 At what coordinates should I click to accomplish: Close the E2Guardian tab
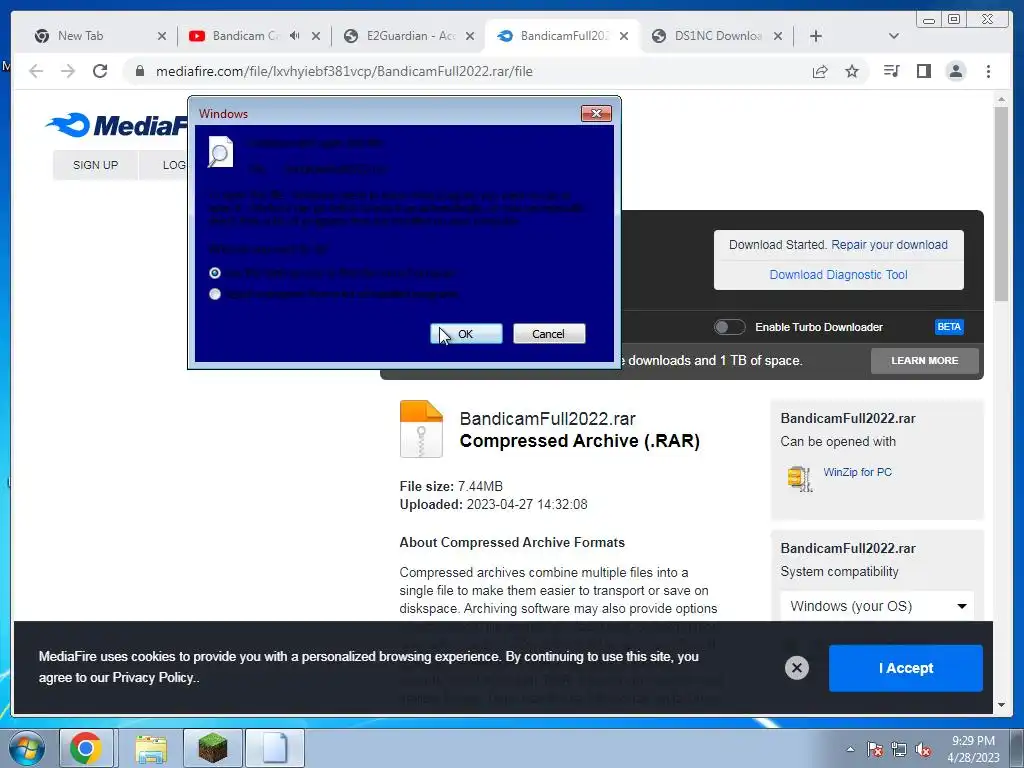tap(470, 36)
